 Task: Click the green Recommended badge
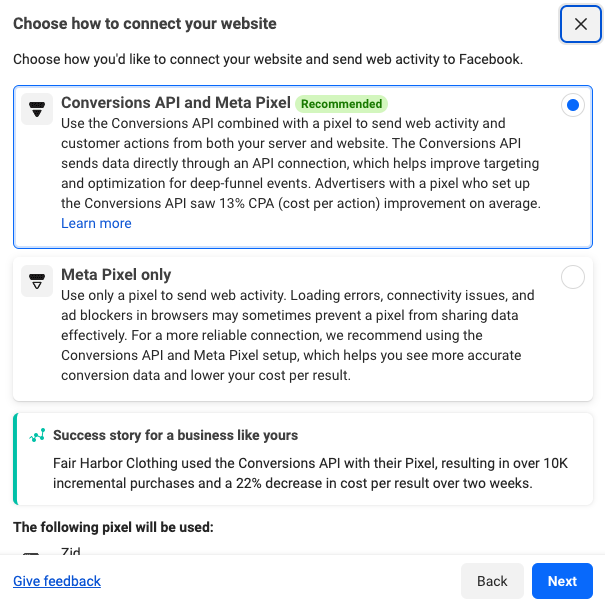click(341, 104)
